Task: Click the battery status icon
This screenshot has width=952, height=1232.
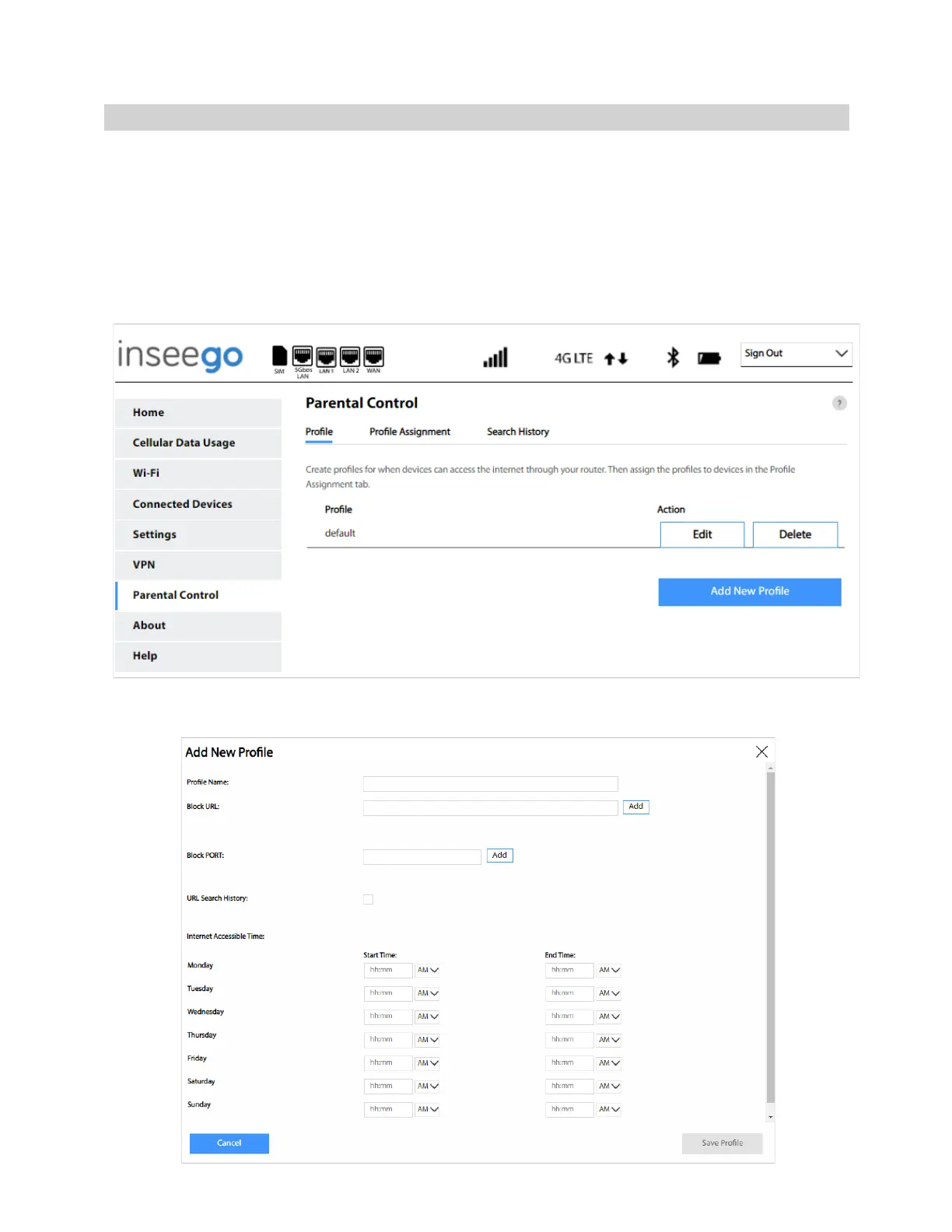Action: click(x=709, y=359)
